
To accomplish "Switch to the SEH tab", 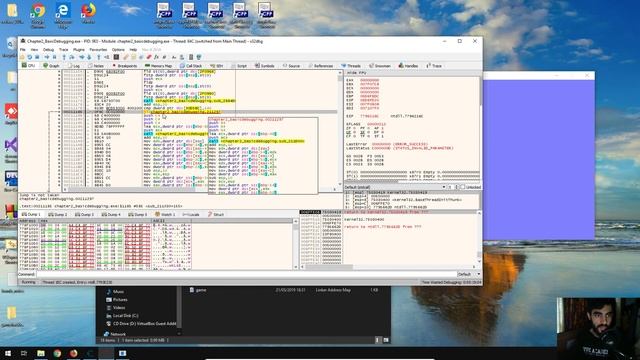I will tap(217, 65).
